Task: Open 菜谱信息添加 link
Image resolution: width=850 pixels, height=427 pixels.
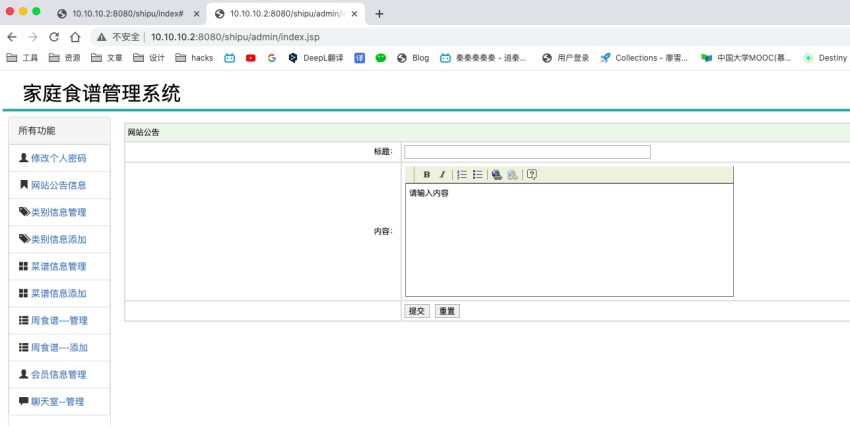Action: click(59, 294)
